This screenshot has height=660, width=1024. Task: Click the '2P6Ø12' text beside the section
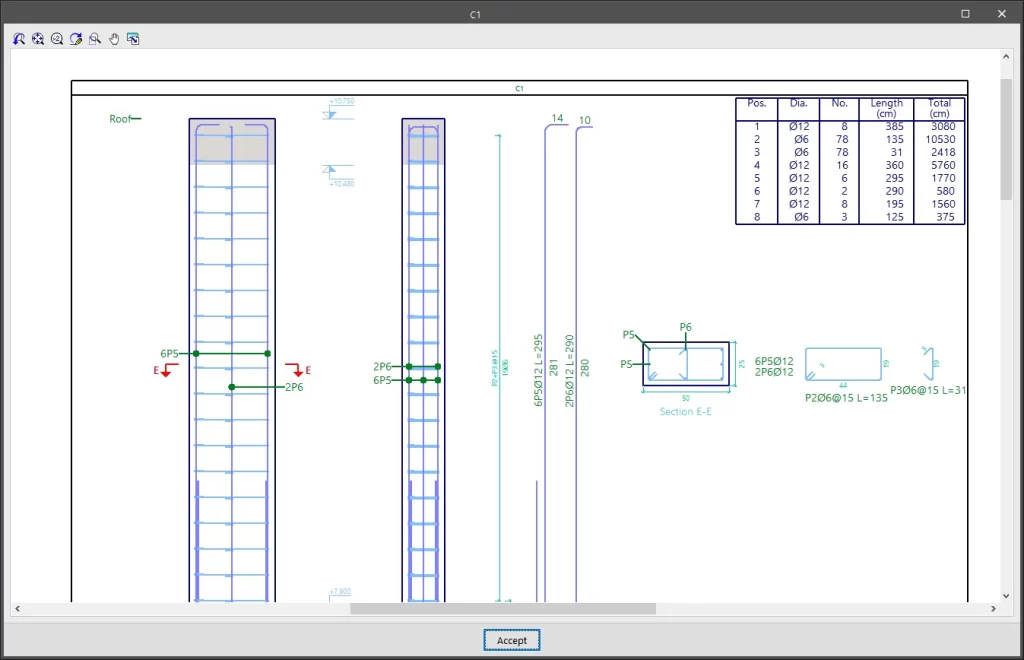[774, 372]
